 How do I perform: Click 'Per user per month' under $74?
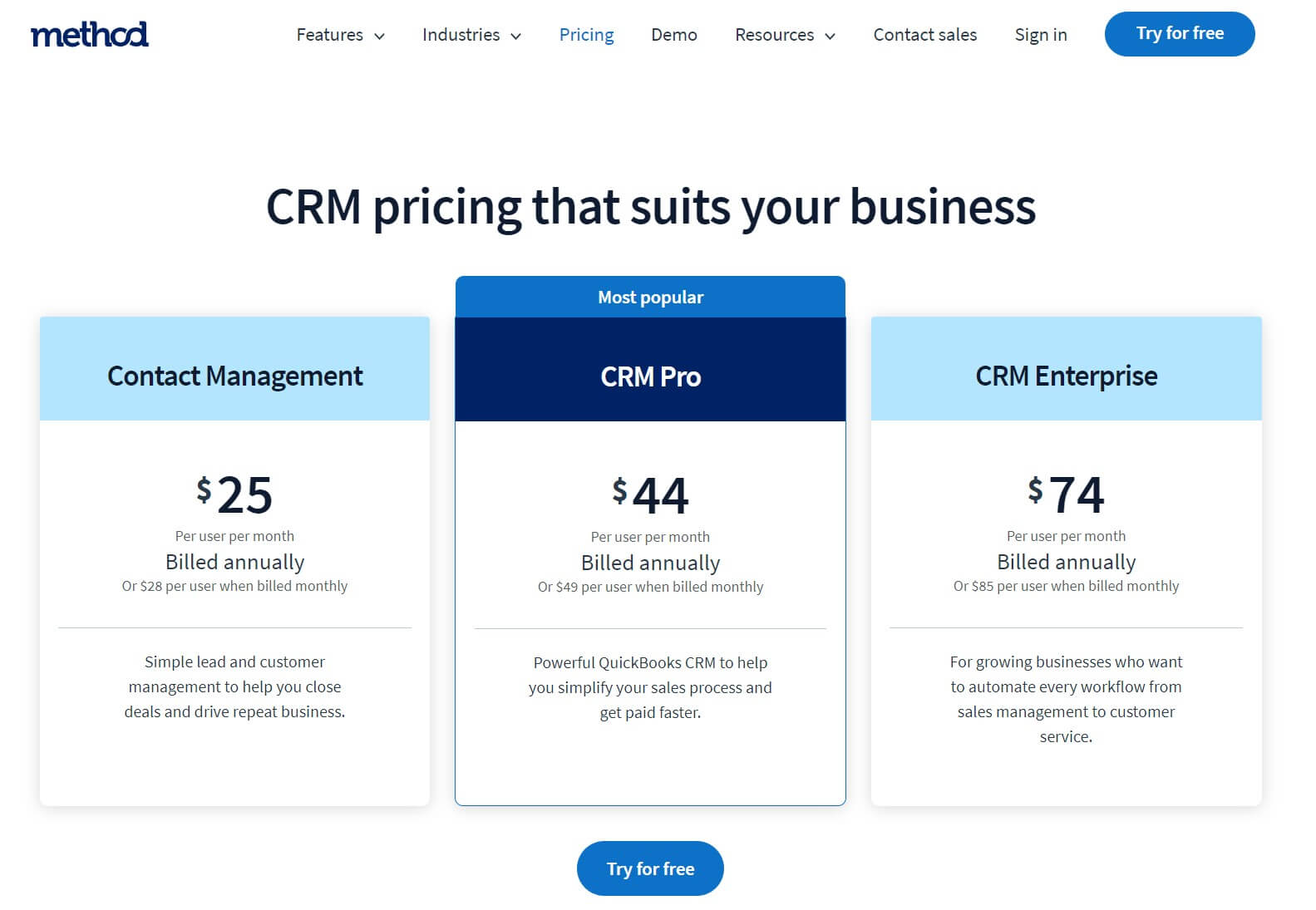tap(1066, 536)
